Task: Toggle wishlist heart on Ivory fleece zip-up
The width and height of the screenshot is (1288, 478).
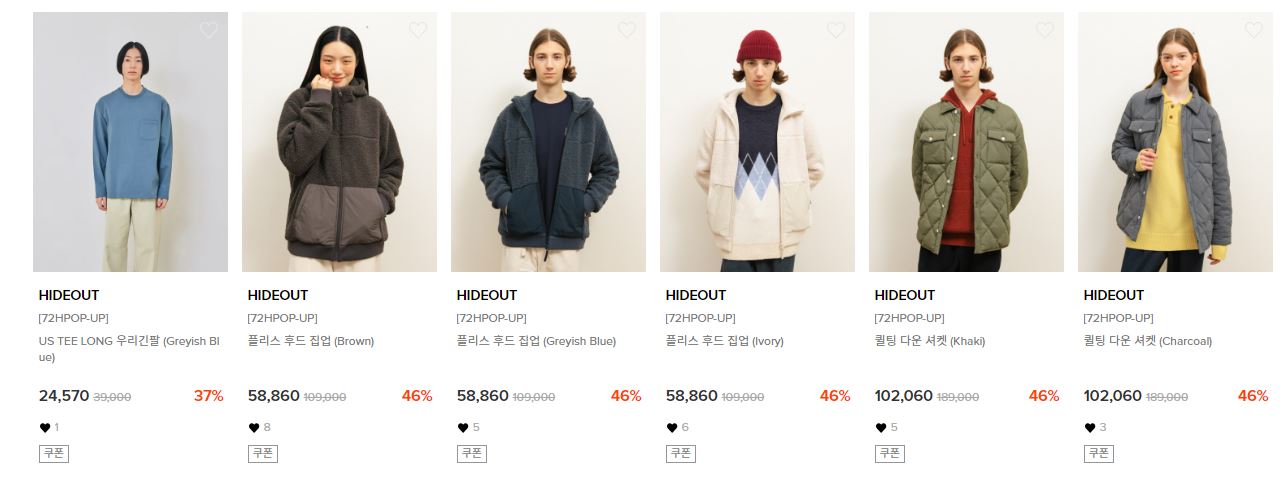Action: [836, 30]
